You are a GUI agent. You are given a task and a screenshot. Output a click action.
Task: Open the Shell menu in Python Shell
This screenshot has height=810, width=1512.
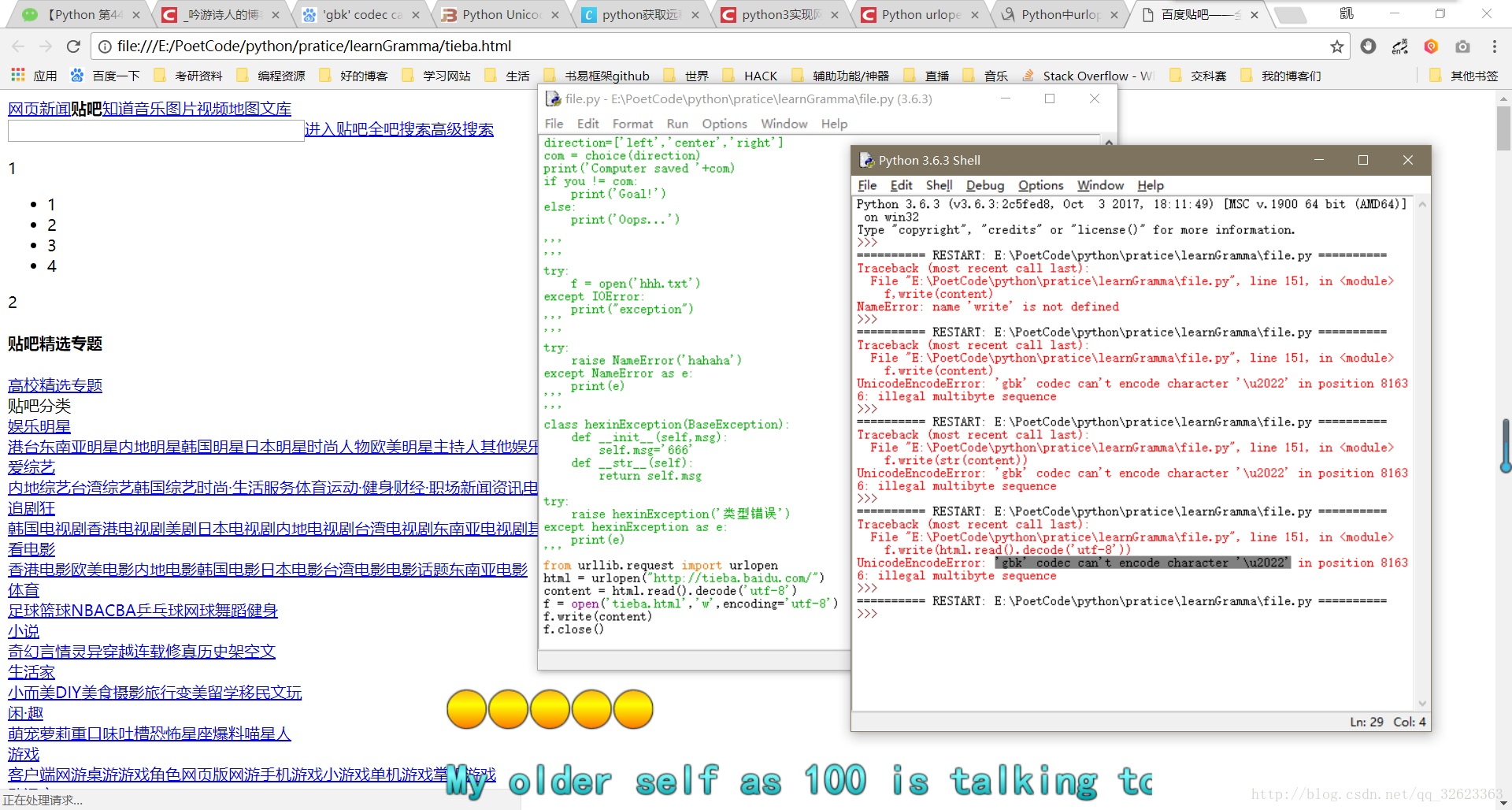[x=939, y=185]
